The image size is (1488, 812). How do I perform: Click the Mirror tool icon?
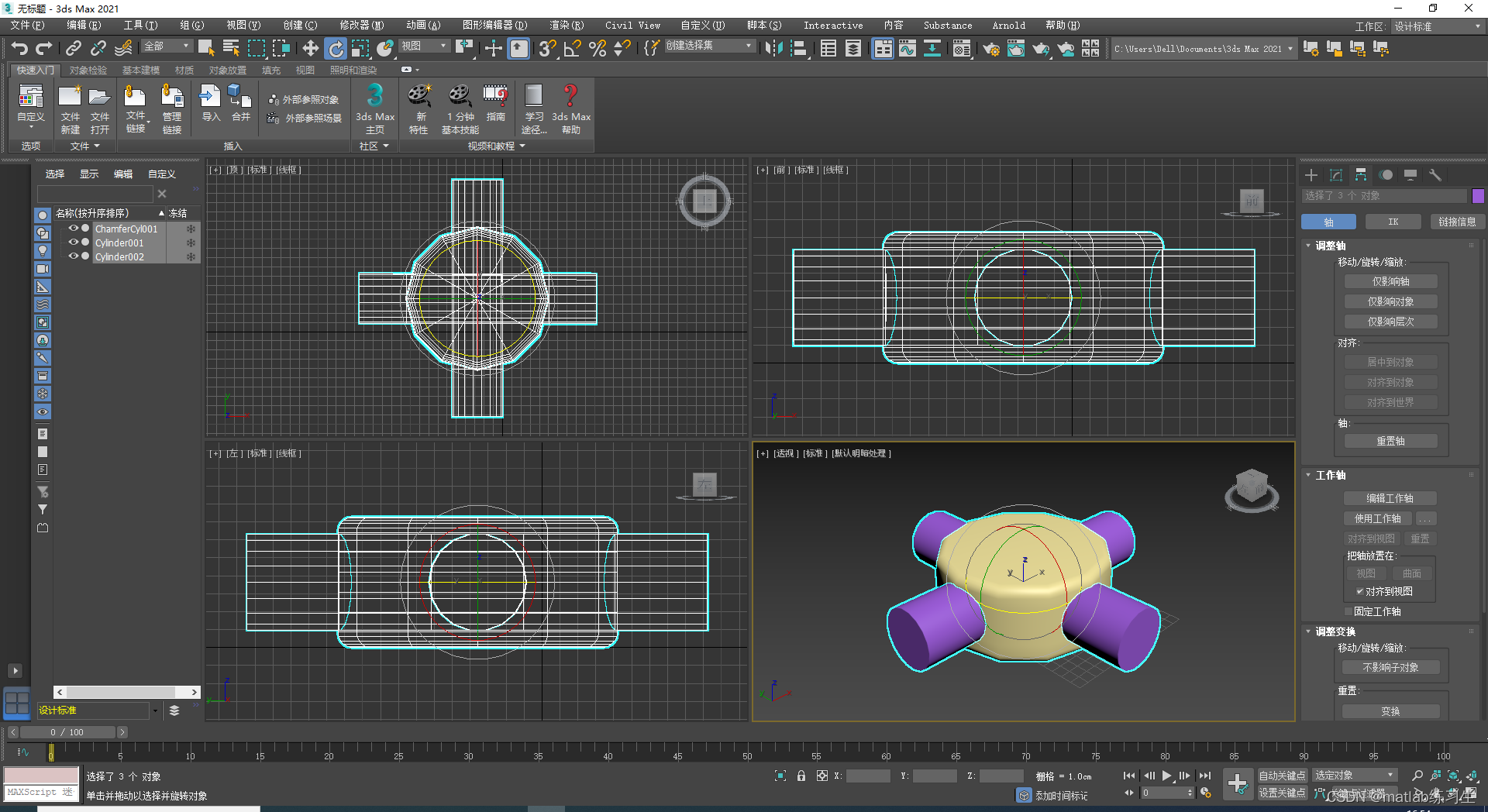[773, 49]
